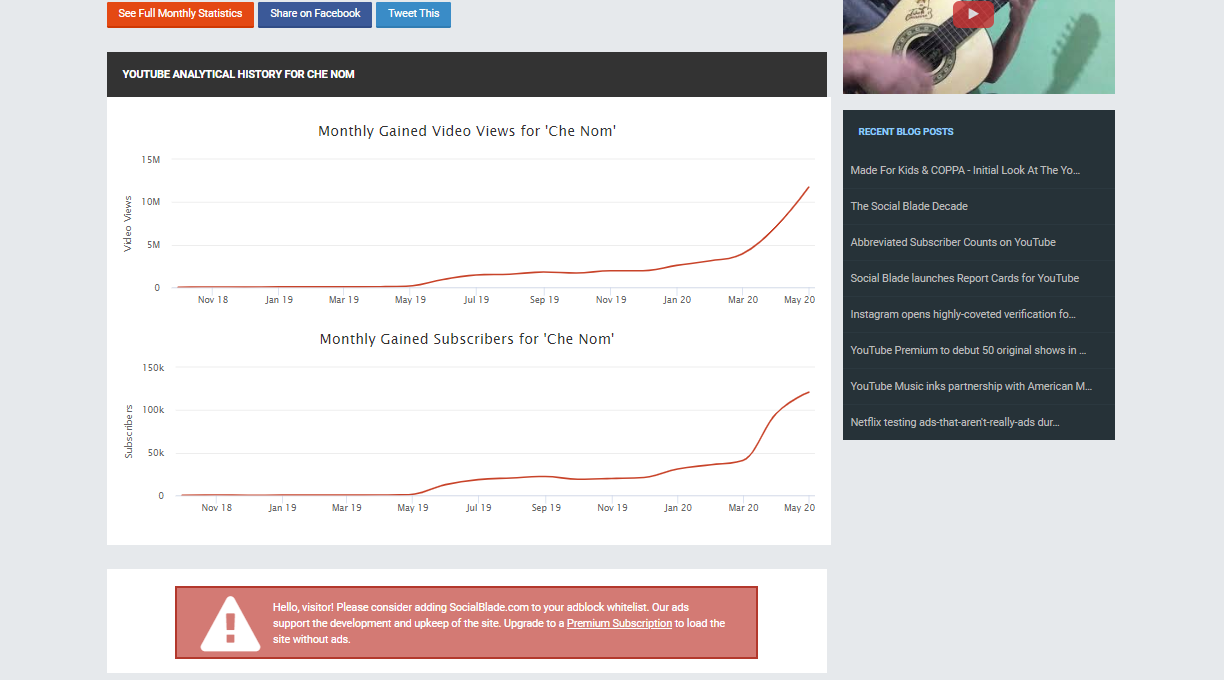Screen dimensions: 1224x680
Task: Click the views line peak near May 20
Action: (x=808, y=187)
